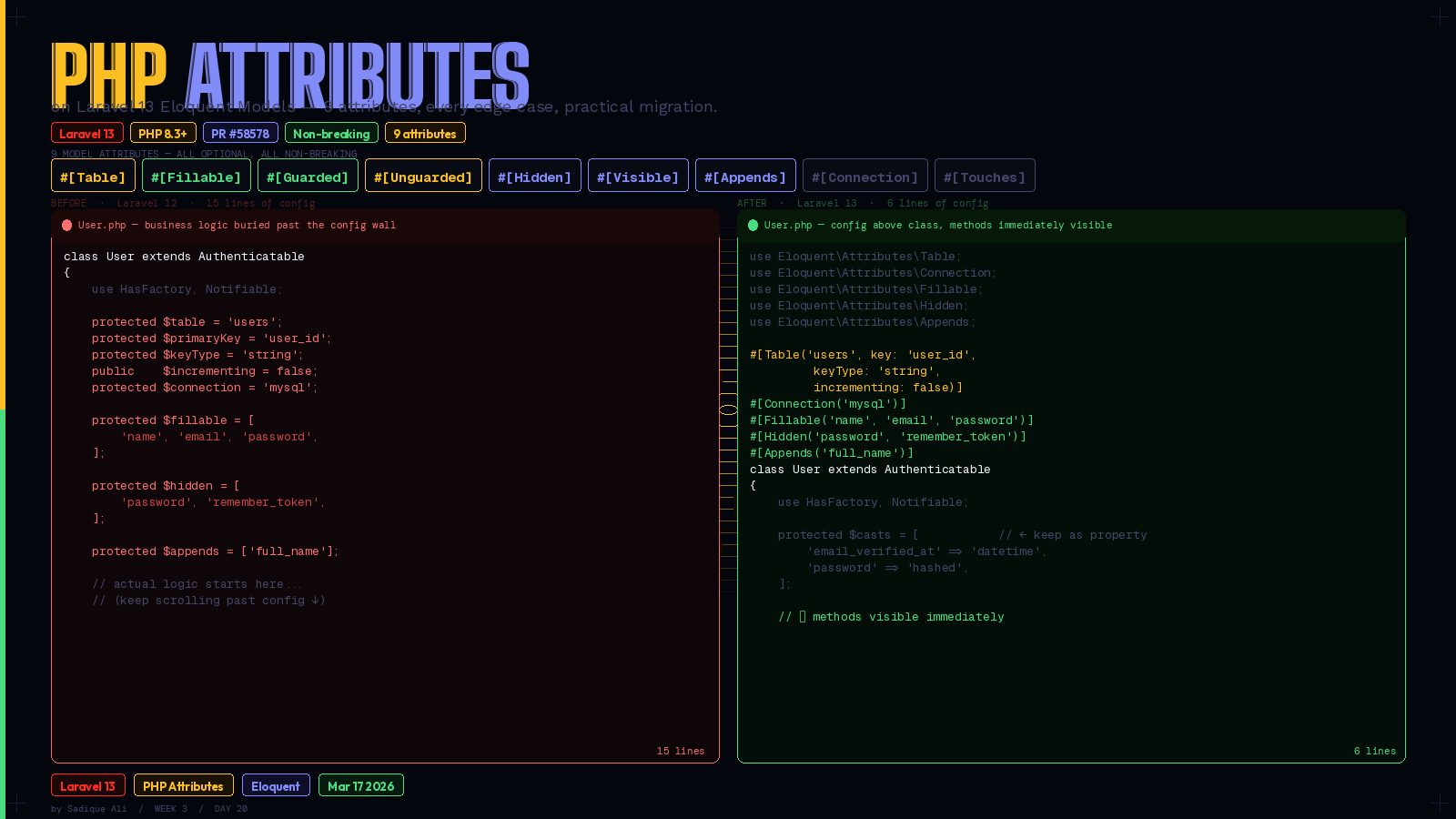Click the green Non-breaking badge
Screen dimensions: 1456x819
coord(331,132)
